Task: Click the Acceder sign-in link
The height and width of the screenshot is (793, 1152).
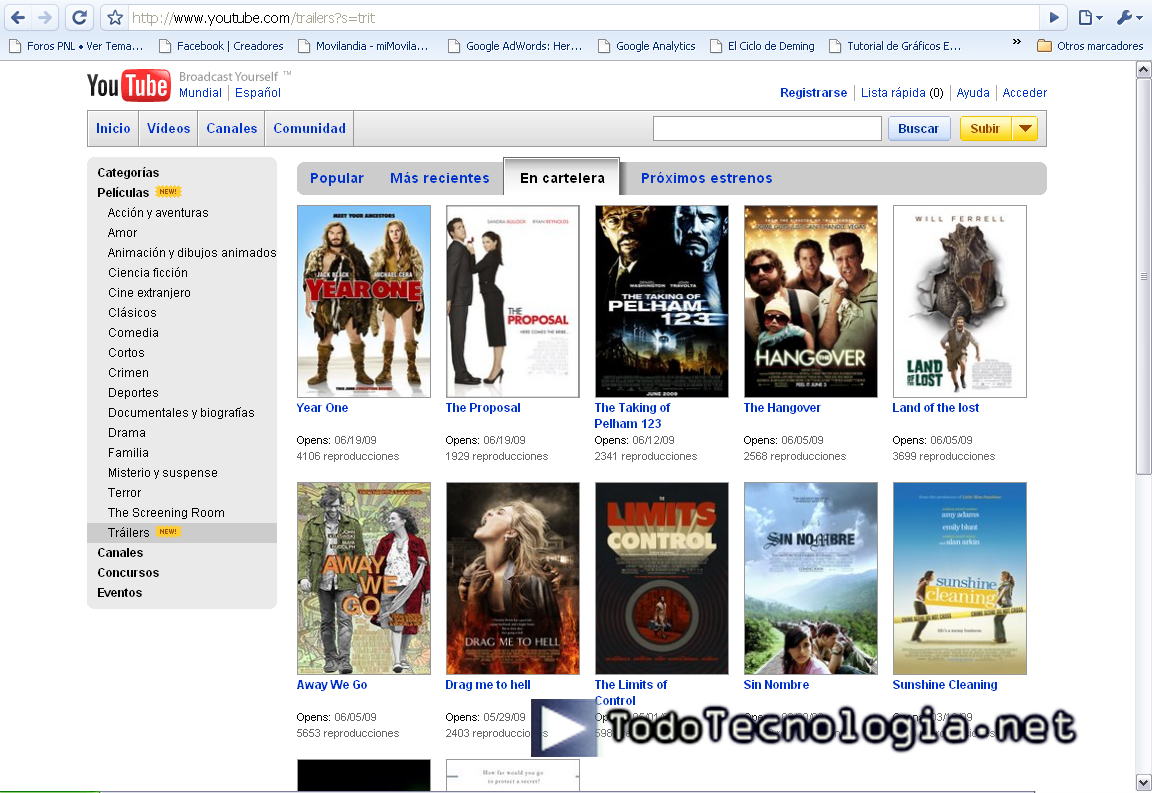Action: click(1024, 93)
